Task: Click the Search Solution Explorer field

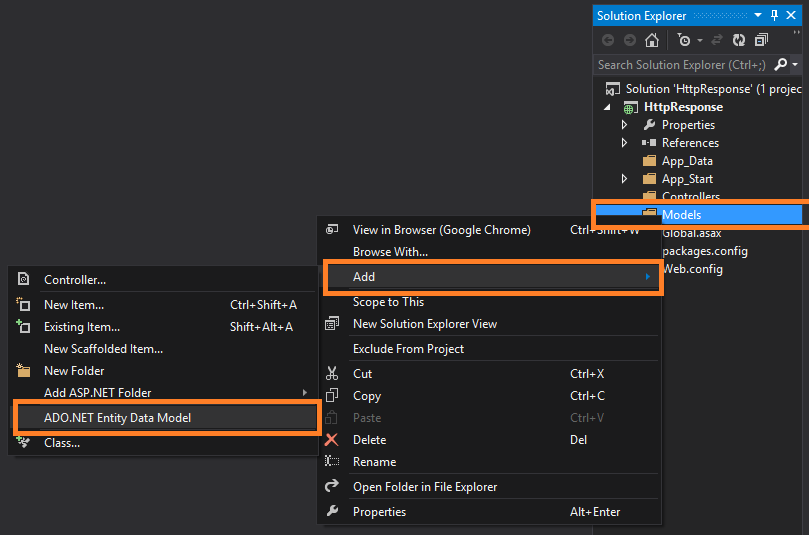Action: [x=682, y=65]
